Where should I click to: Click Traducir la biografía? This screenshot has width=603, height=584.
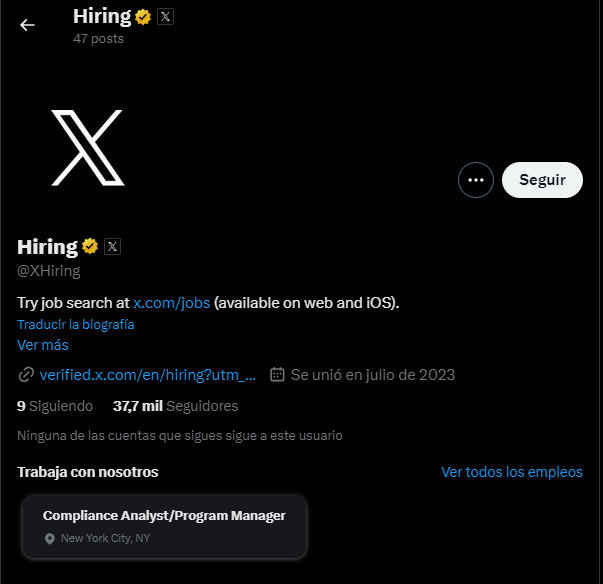[76, 324]
